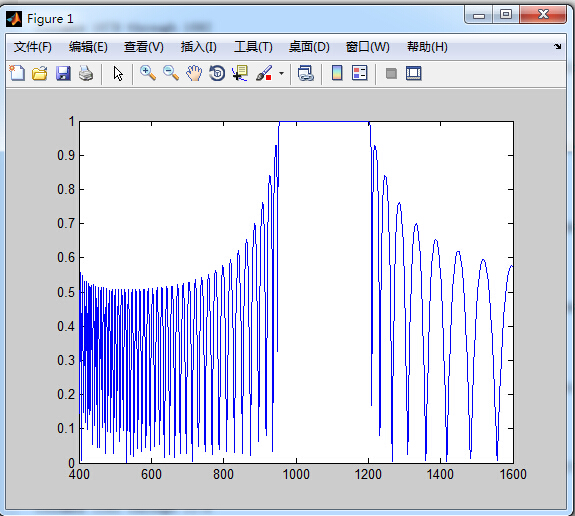Screen dimensions: 575x516
Task: Activate the Zoom Out magnifier tool
Action: pos(171,73)
